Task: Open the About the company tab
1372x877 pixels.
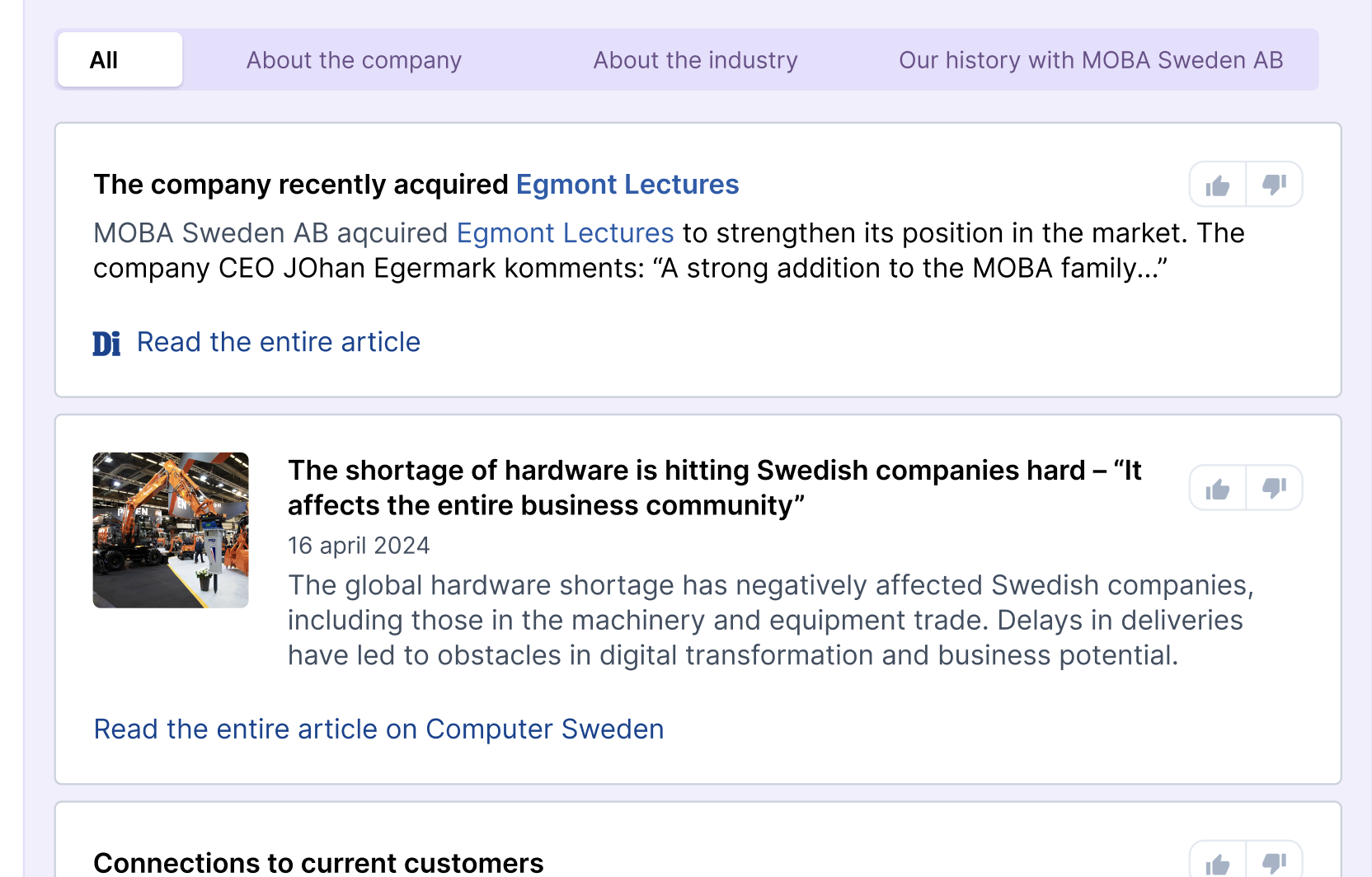Action: 354,60
